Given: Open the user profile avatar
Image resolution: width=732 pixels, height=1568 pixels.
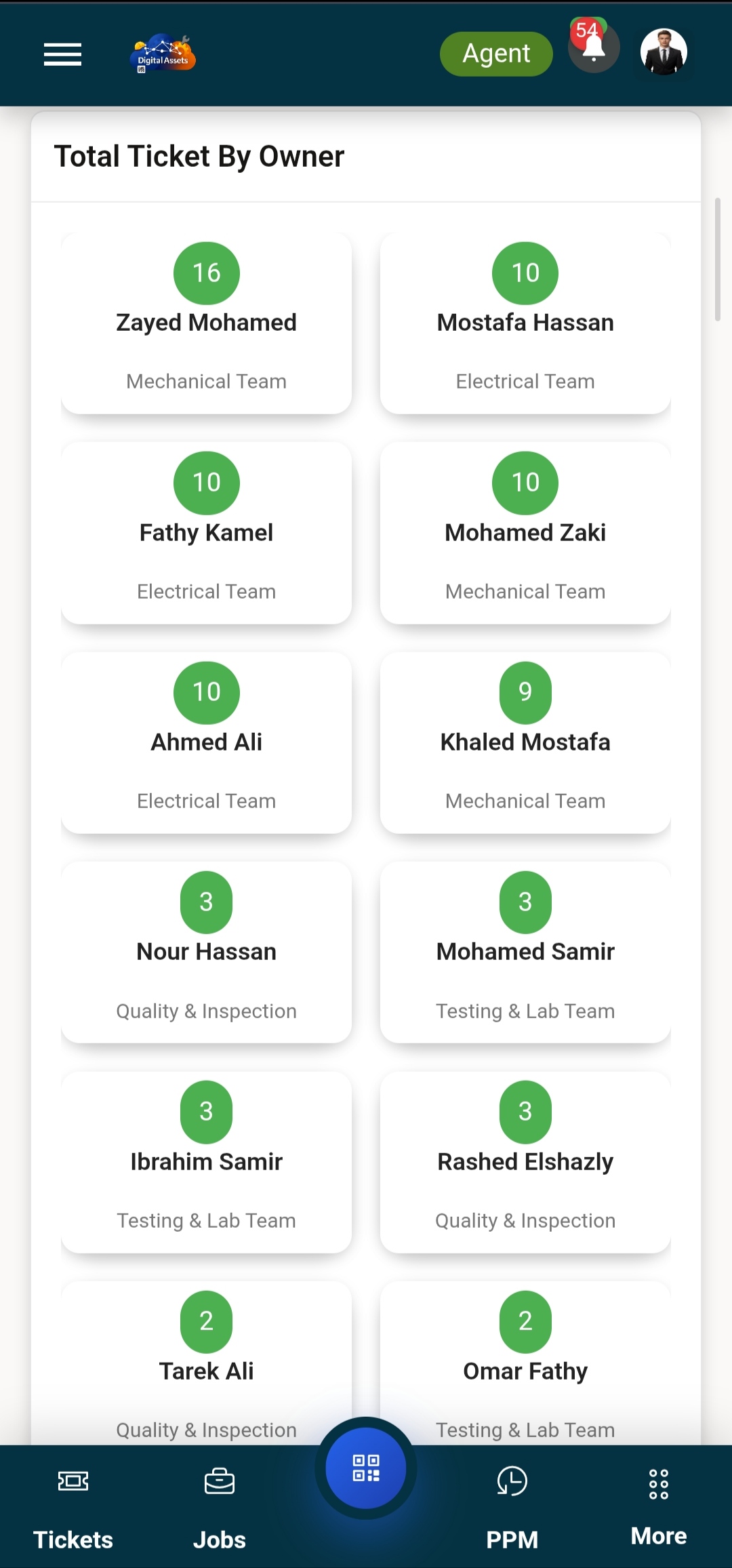Looking at the screenshot, I should coord(664,52).
